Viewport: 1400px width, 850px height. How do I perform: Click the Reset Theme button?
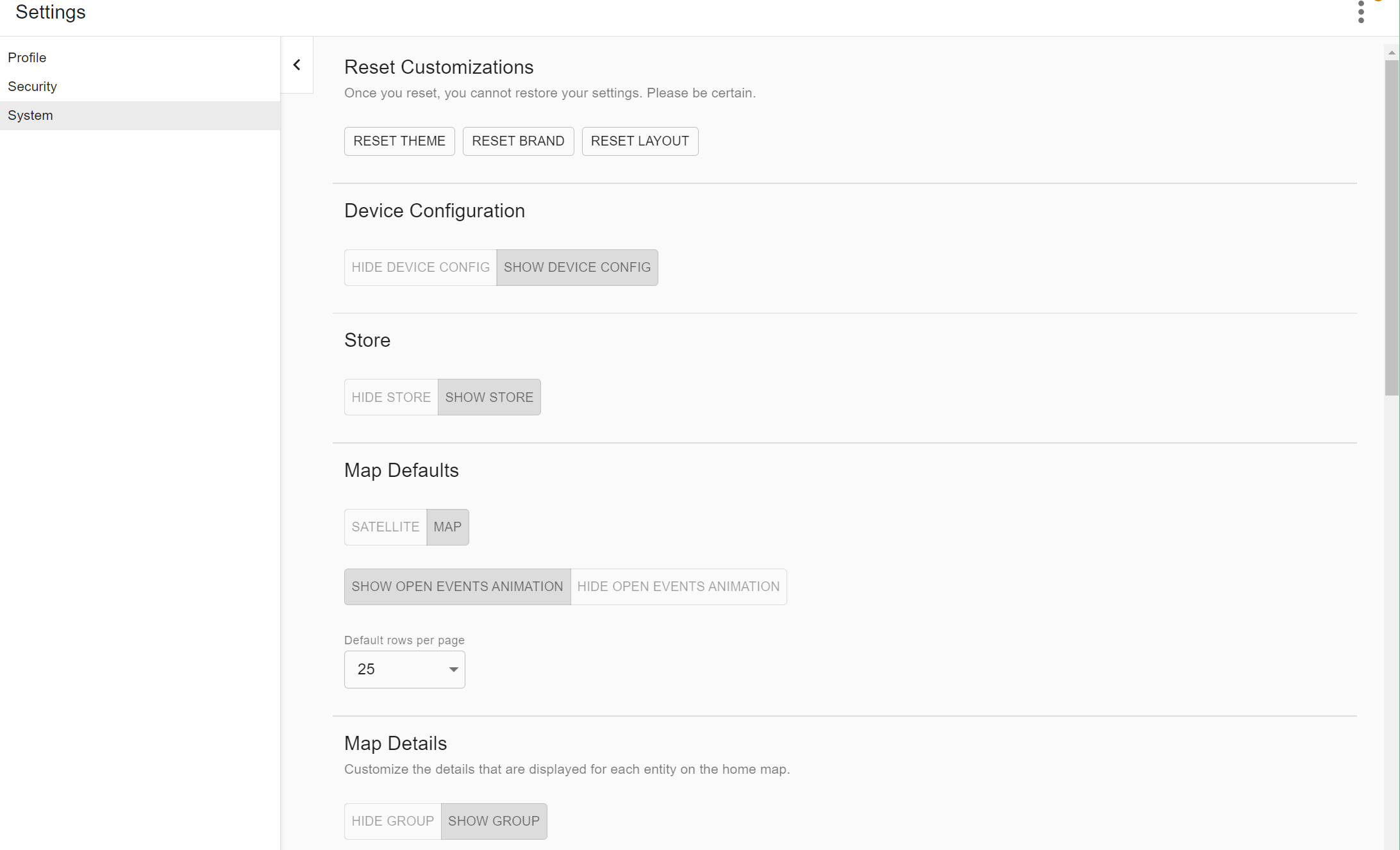(x=399, y=141)
